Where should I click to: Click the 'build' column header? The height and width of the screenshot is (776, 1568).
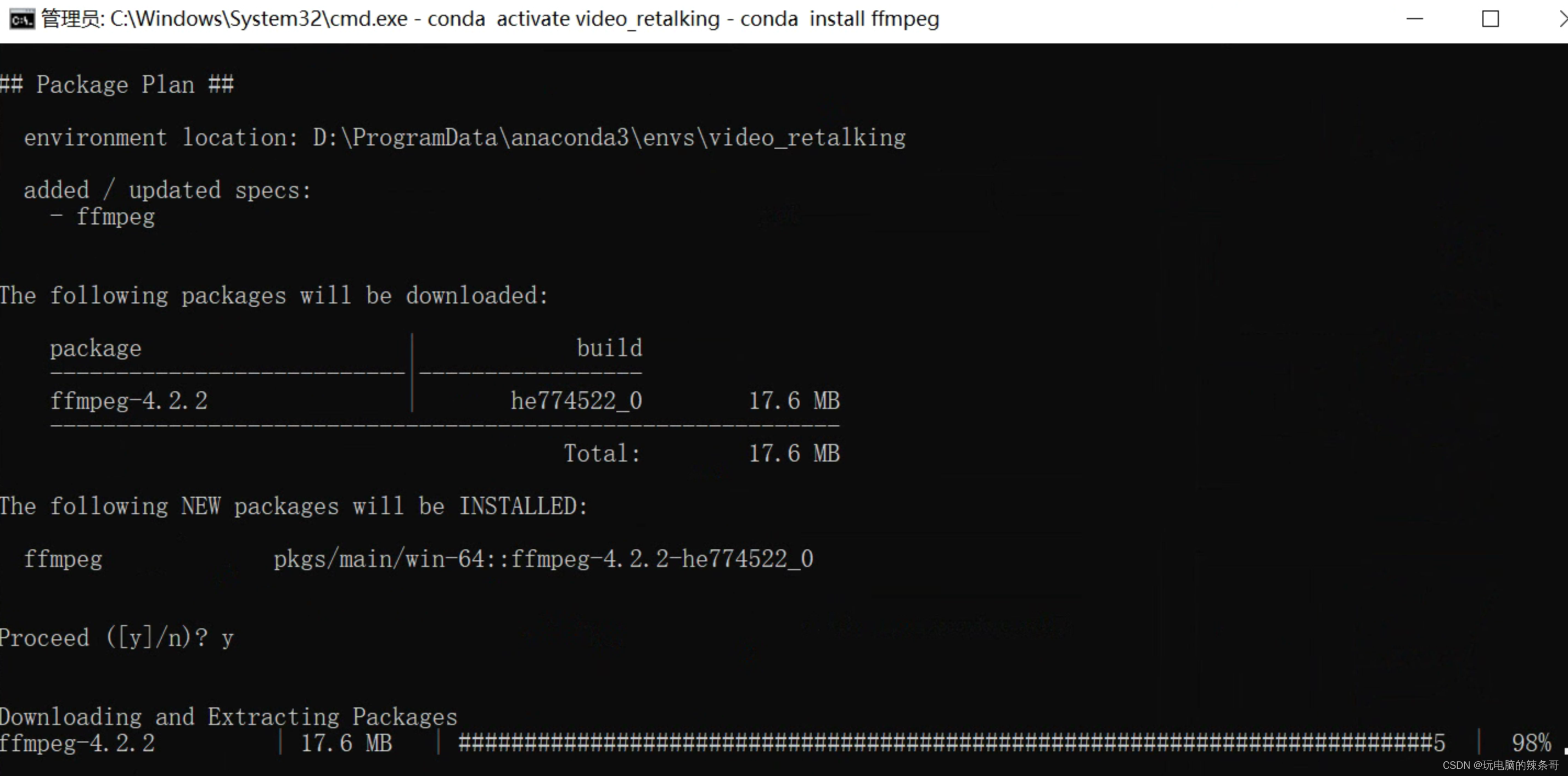point(609,347)
